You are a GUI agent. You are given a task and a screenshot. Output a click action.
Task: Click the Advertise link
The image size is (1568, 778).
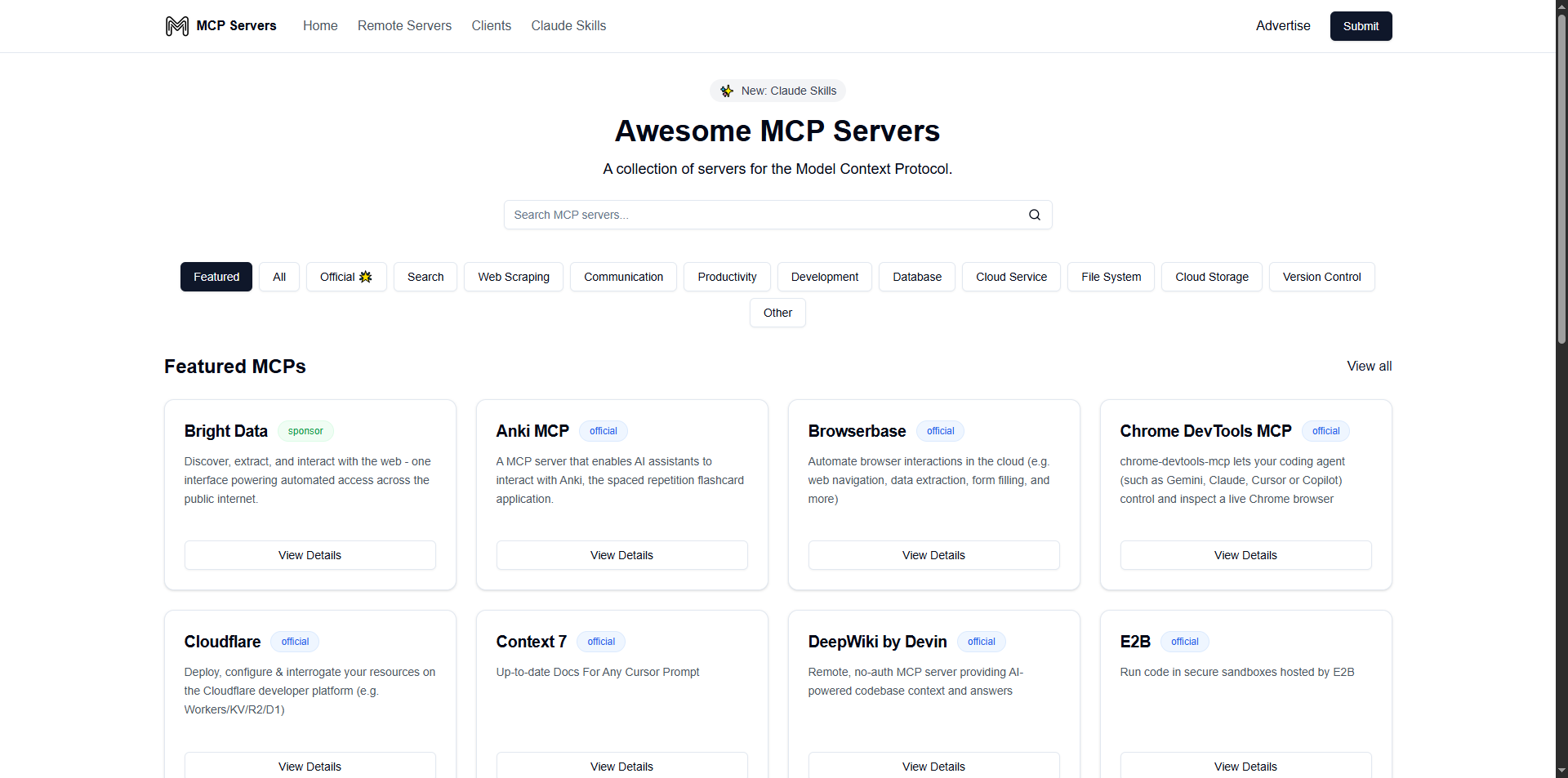tap(1282, 26)
